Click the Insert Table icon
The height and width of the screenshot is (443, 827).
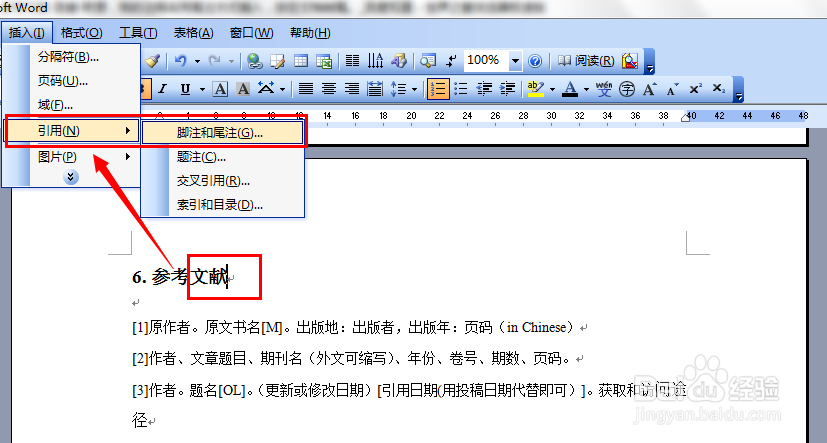301,61
